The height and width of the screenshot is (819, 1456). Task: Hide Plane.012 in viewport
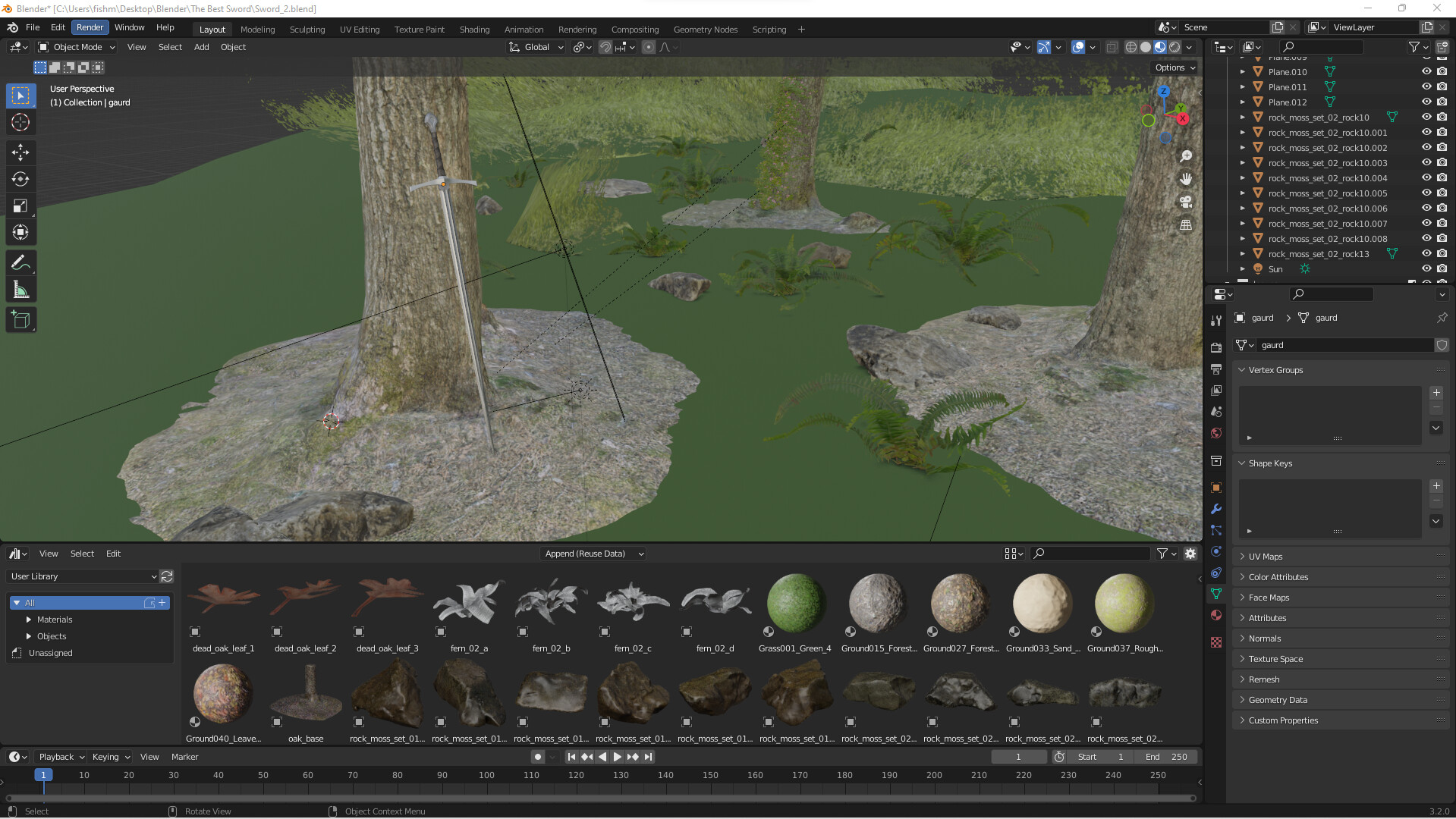[1426, 102]
